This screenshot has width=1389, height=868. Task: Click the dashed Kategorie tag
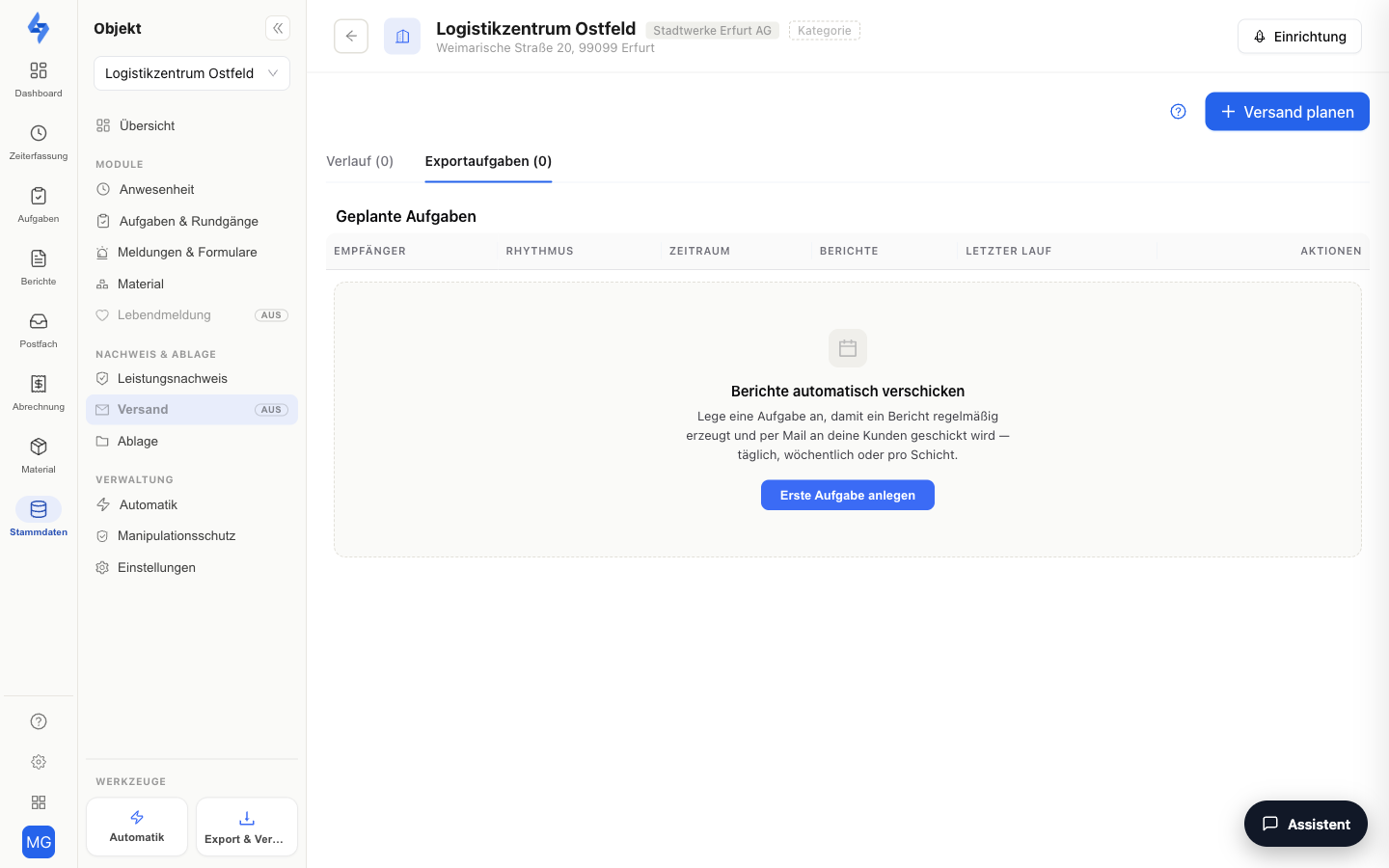point(825,31)
